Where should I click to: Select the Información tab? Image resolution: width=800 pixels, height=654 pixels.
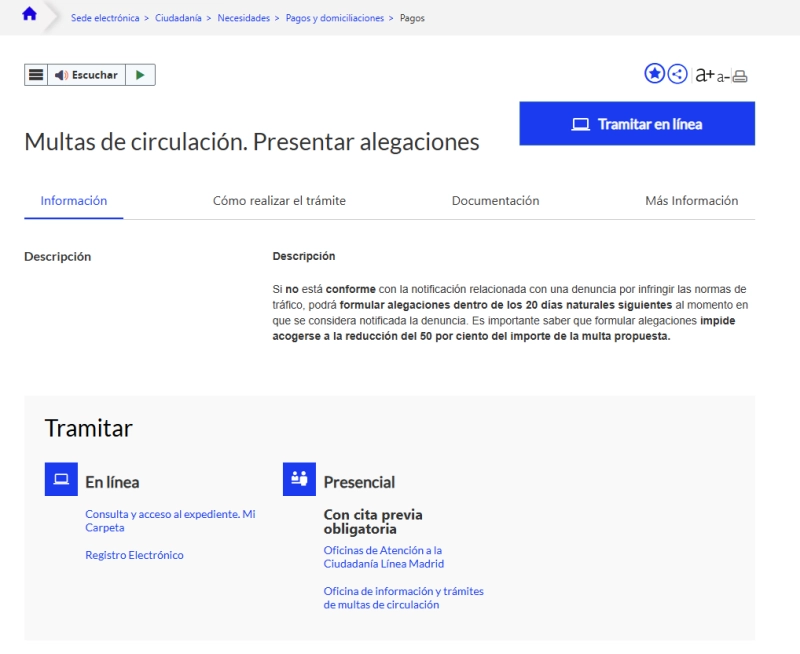click(x=74, y=201)
